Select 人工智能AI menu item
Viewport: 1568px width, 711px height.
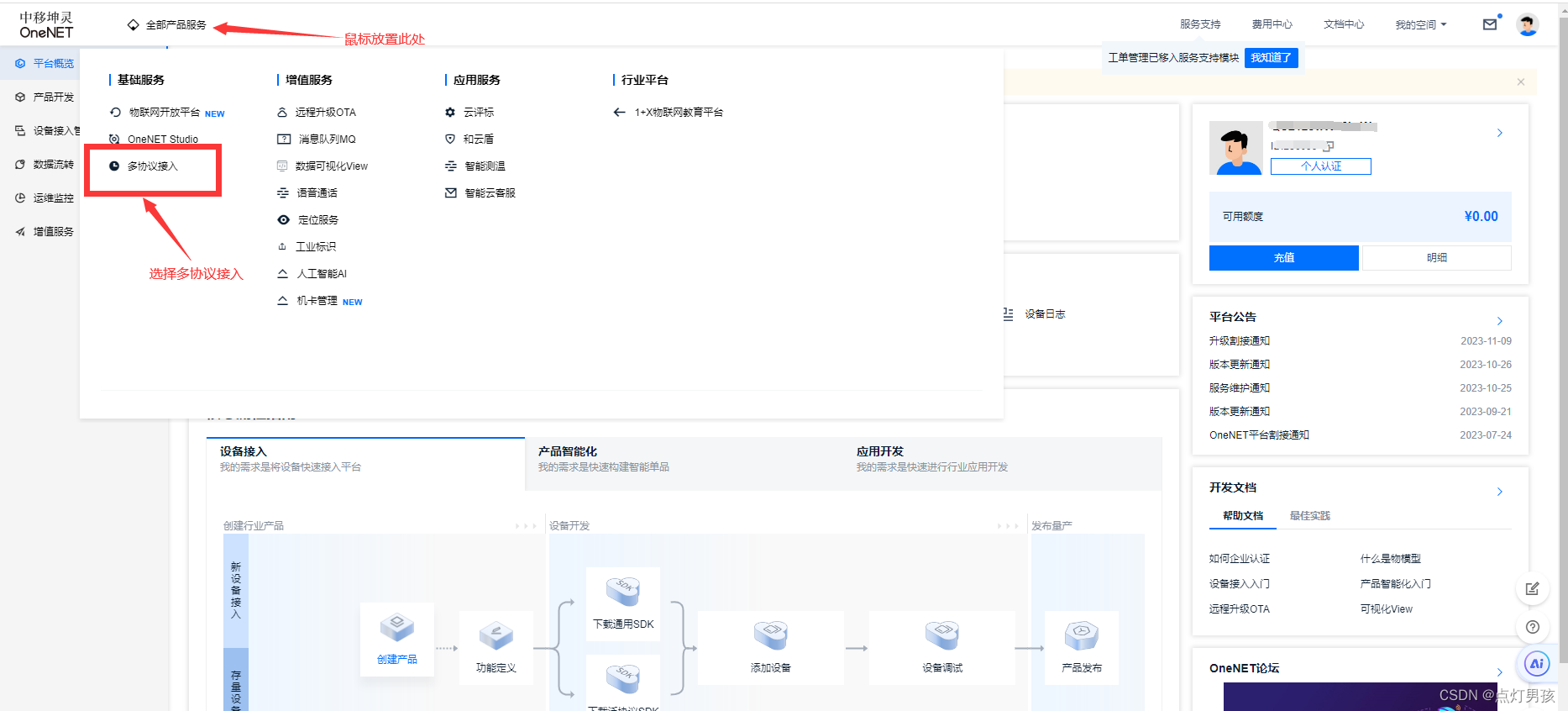pyautogui.click(x=312, y=274)
